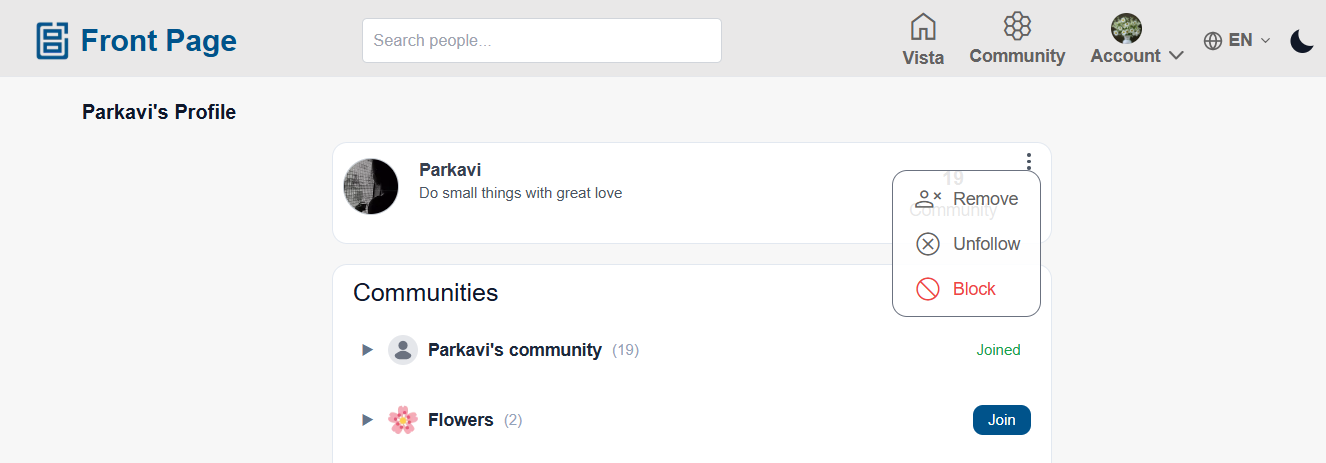This screenshot has width=1326, height=463.
Task: Click the Search people input field
Action: [542, 41]
